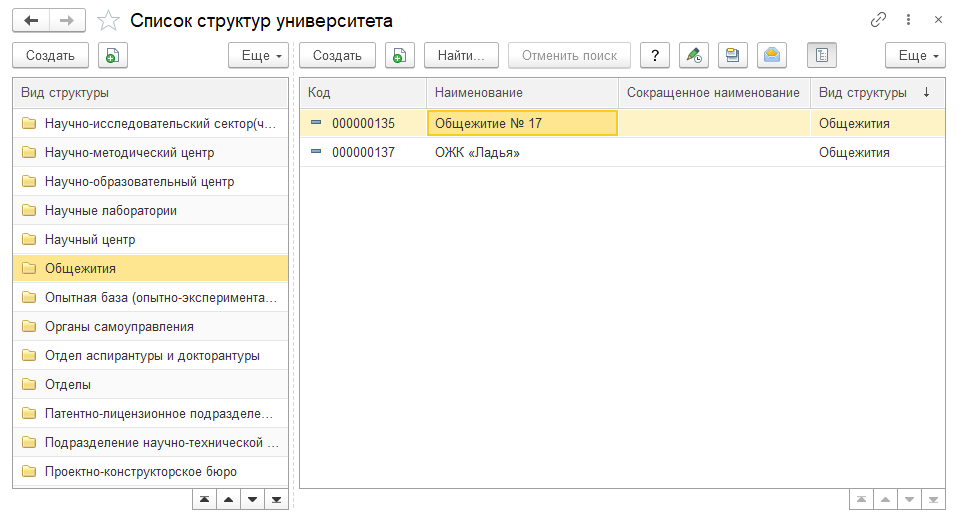Copy a structure type using the left panel copy icon
This screenshot has width=965, height=522.
point(112,55)
